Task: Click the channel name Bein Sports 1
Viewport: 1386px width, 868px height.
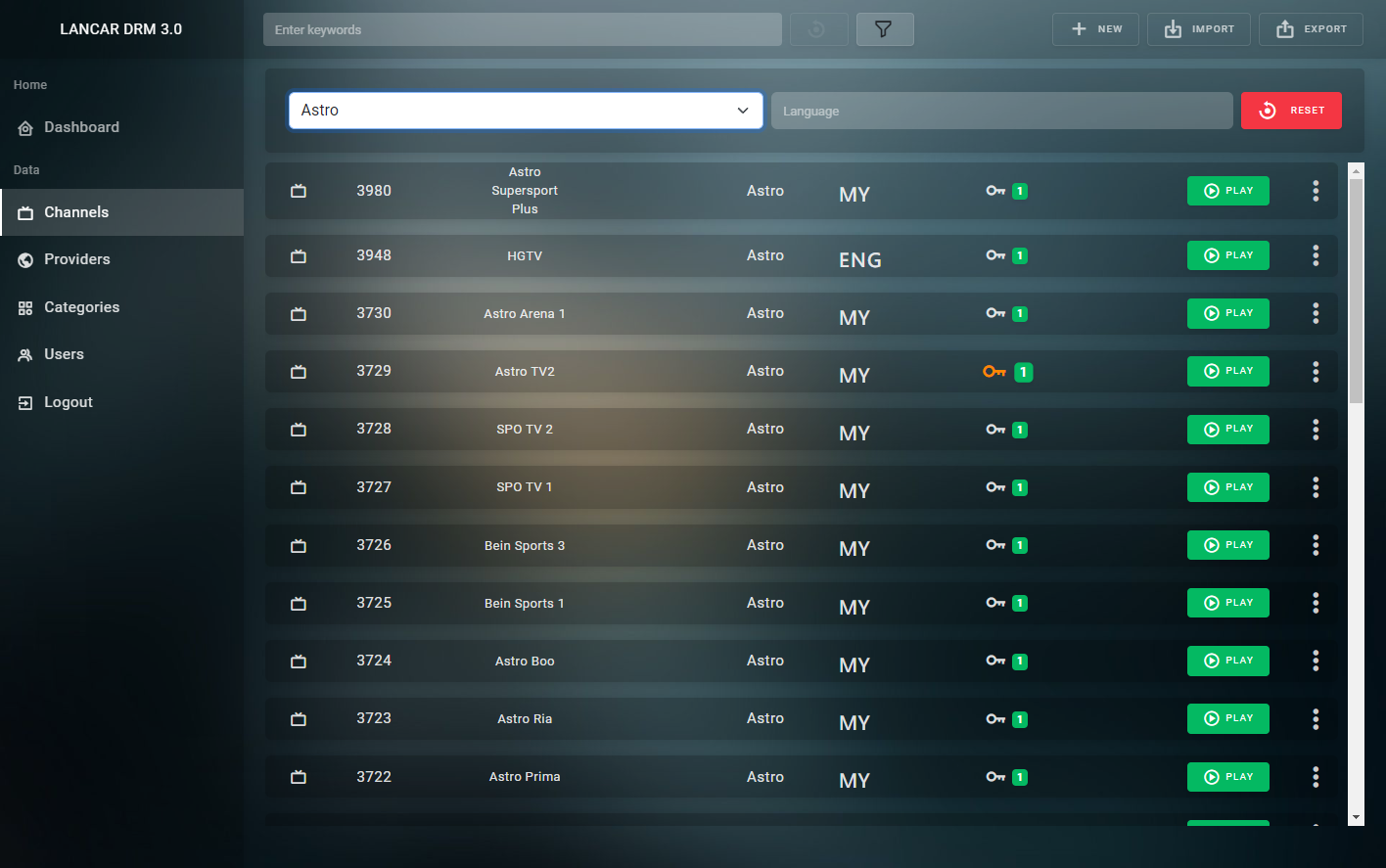Action: pyautogui.click(x=525, y=604)
